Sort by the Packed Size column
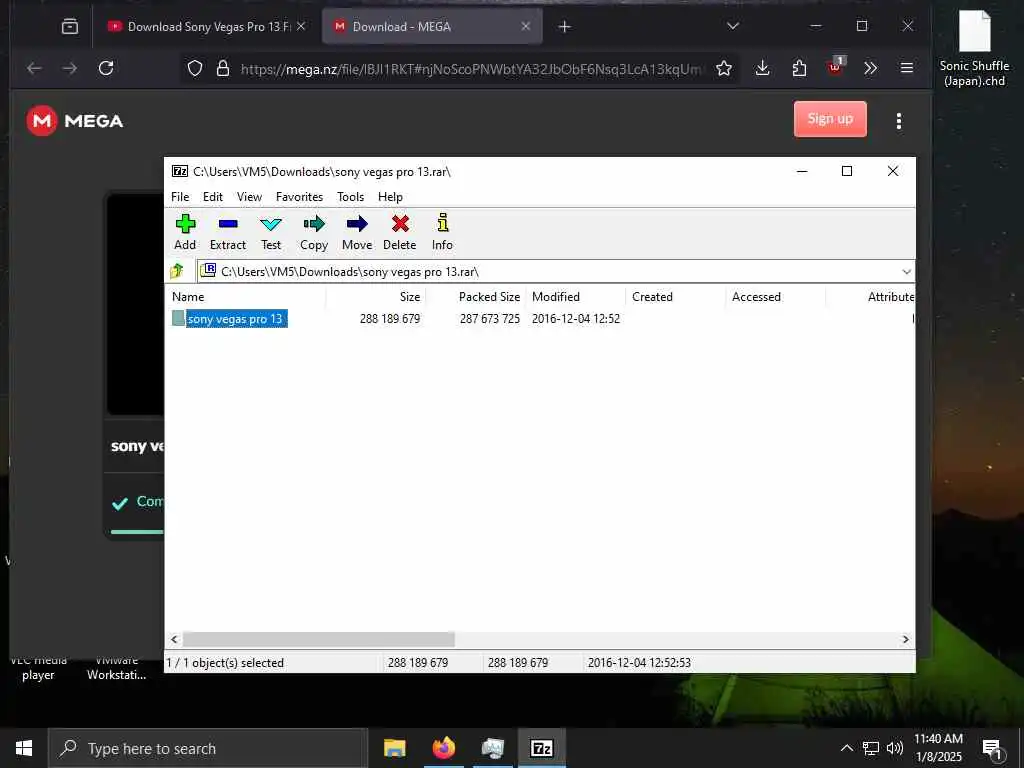 coord(476,296)
